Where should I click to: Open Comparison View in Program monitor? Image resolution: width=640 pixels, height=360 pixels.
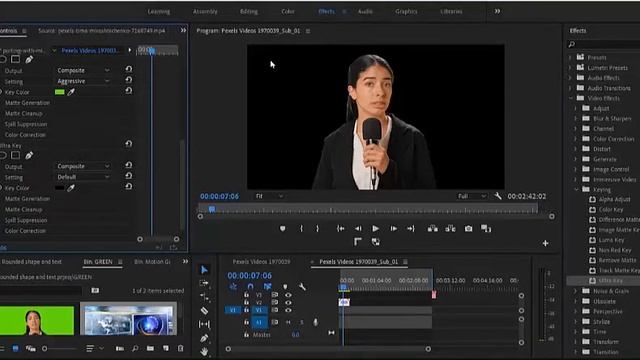coord(486,229)
